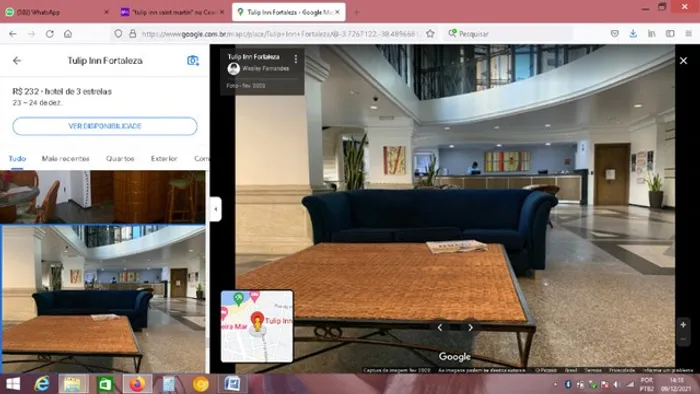The width and height of the screenshot is (700, 394).
Task: Click the VER DISPONIBILIDADE button
Action: pyautogui.click(x=105, y=126)
